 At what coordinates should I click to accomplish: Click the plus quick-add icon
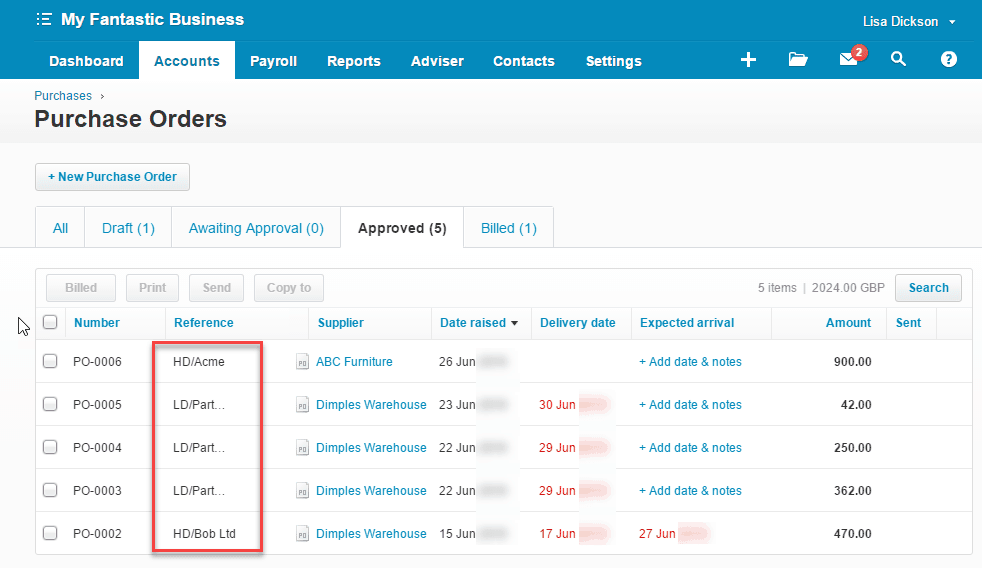click(x=748, y=59)
